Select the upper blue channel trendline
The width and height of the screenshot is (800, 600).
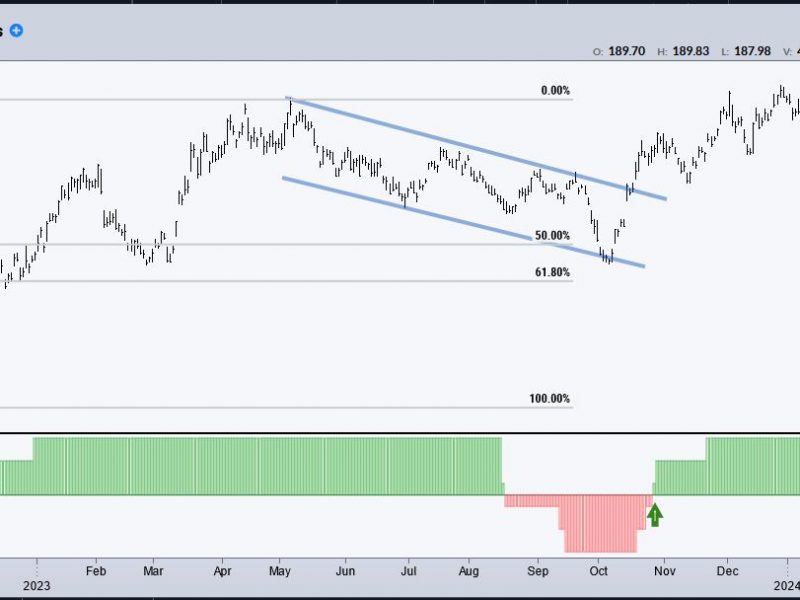coord(476,148)
